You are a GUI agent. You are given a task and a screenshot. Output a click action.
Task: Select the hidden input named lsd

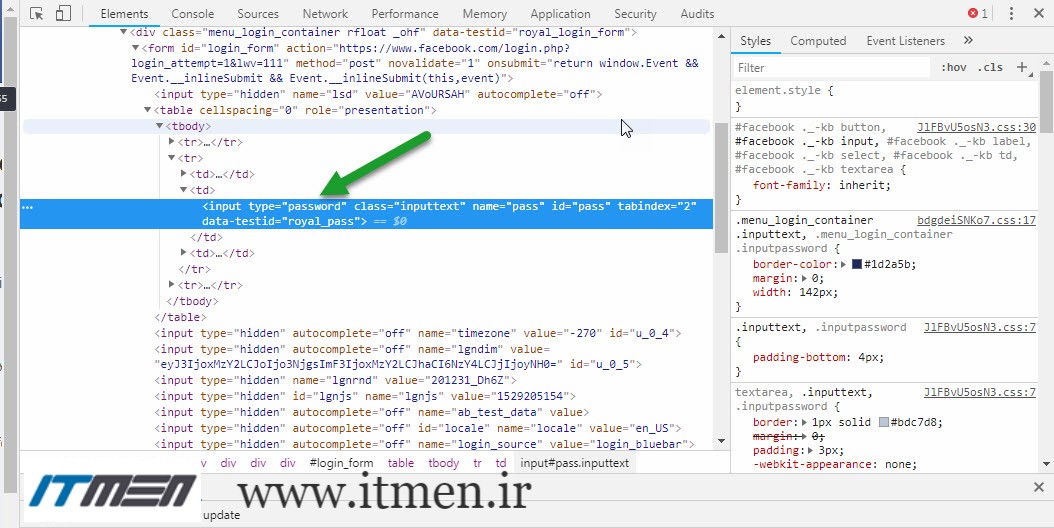coord(378,94)
